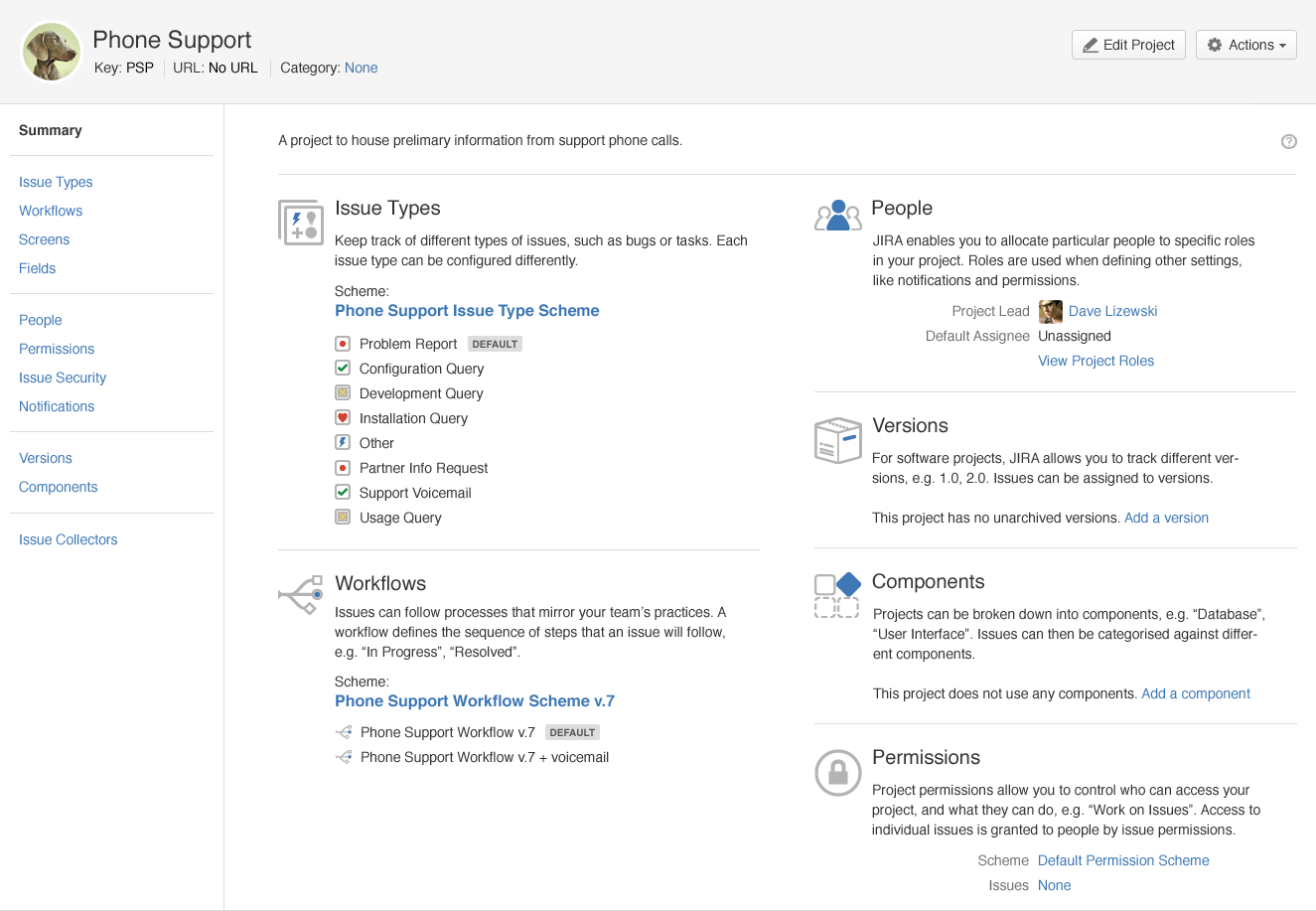Click View Project Roles link

pyautogui.click(x=1097, y=361)
